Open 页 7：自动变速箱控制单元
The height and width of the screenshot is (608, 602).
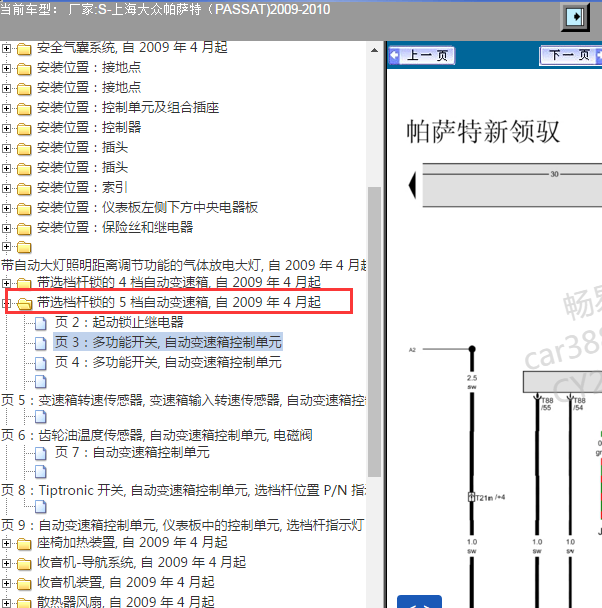[132, 453]
